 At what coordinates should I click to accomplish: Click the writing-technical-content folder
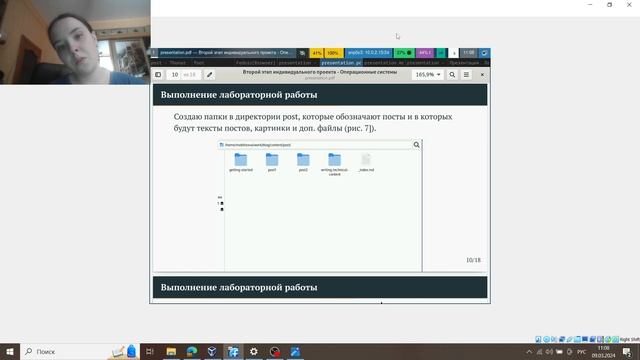(334, 164)
